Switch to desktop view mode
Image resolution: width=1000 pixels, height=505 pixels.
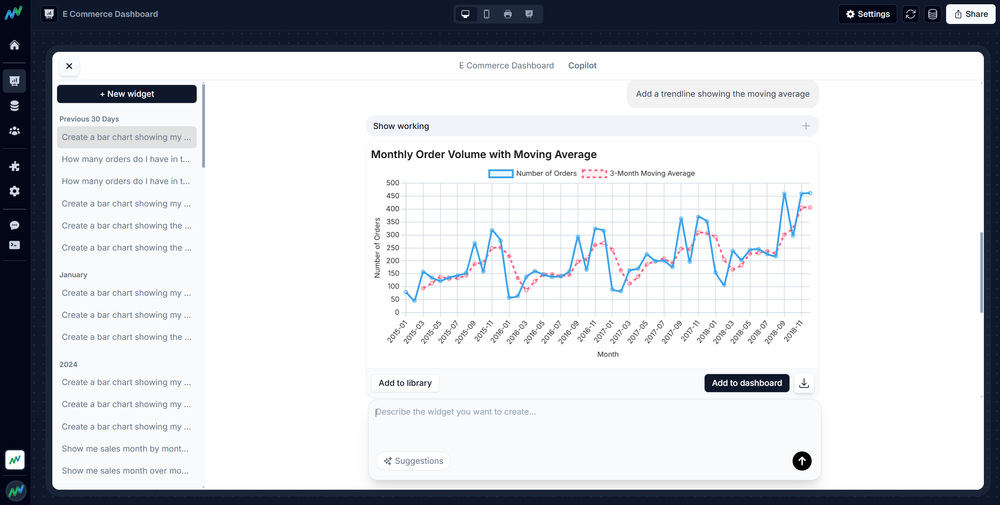click(x=465, y=14)
